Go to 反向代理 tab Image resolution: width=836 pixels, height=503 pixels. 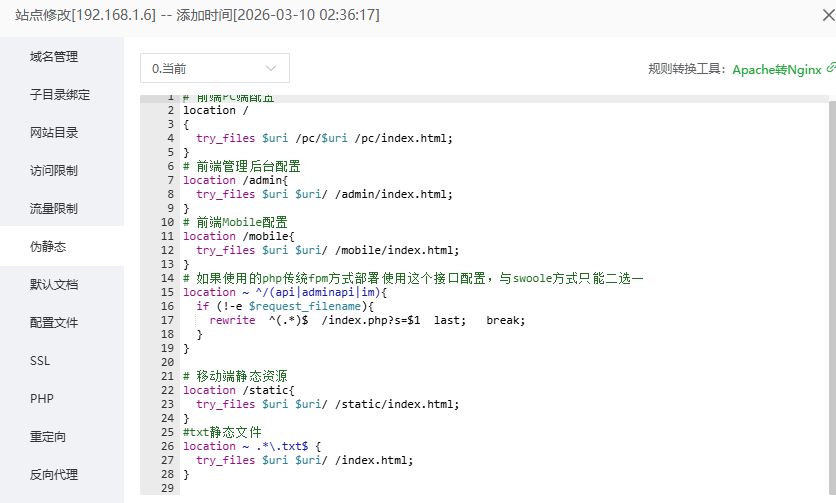[54, 475]
